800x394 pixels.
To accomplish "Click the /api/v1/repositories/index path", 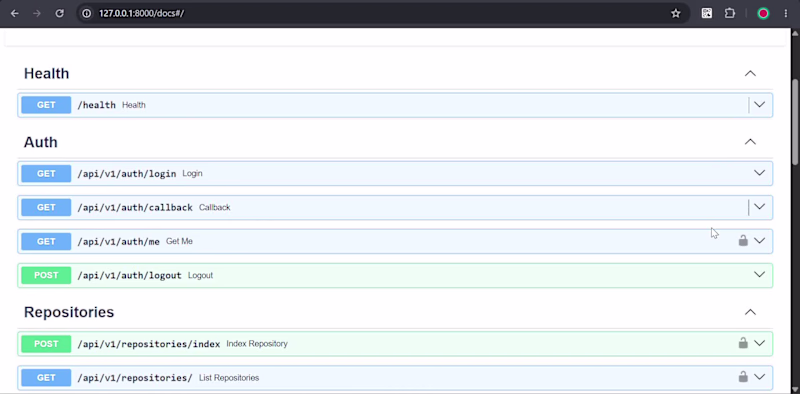I will point(148,344).
